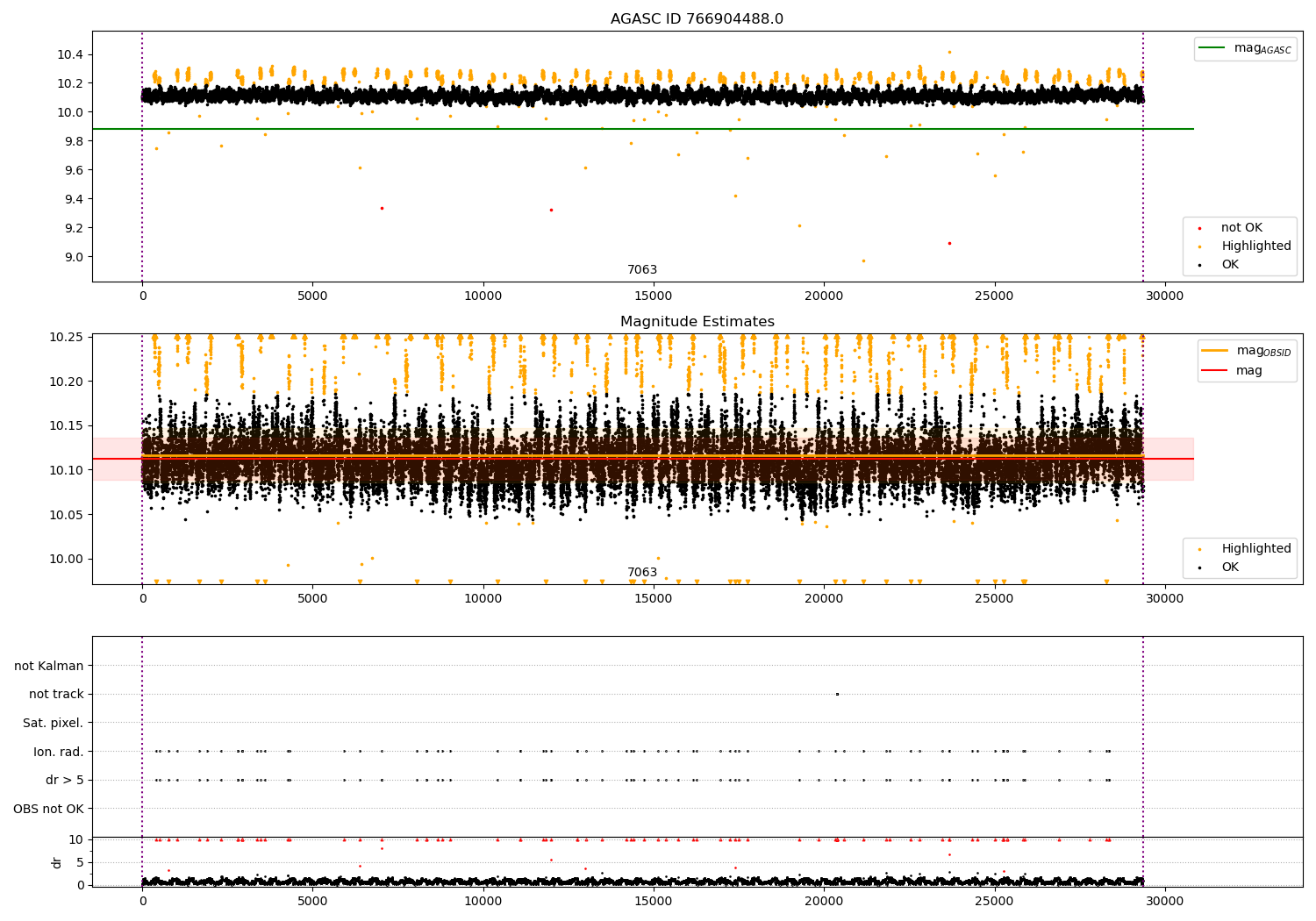Click the green mag AGASC legend line
The height and width of the screenshot is (921, 1316).
(x=1213, y=48)
